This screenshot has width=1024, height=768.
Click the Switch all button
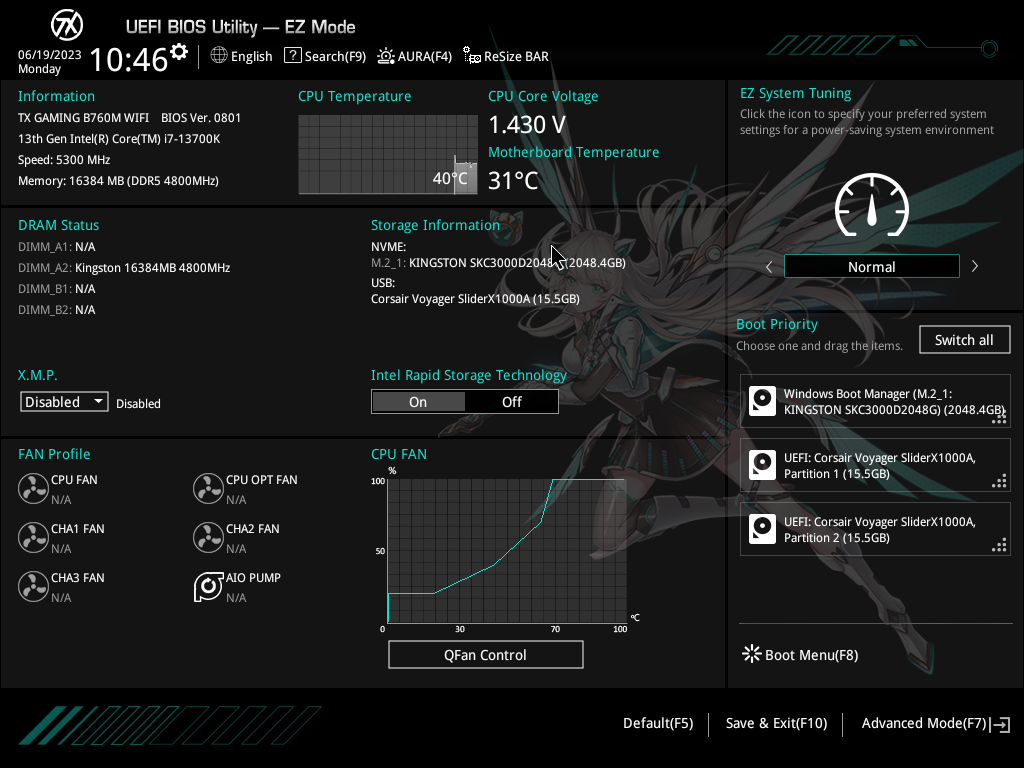pos(964,340)
